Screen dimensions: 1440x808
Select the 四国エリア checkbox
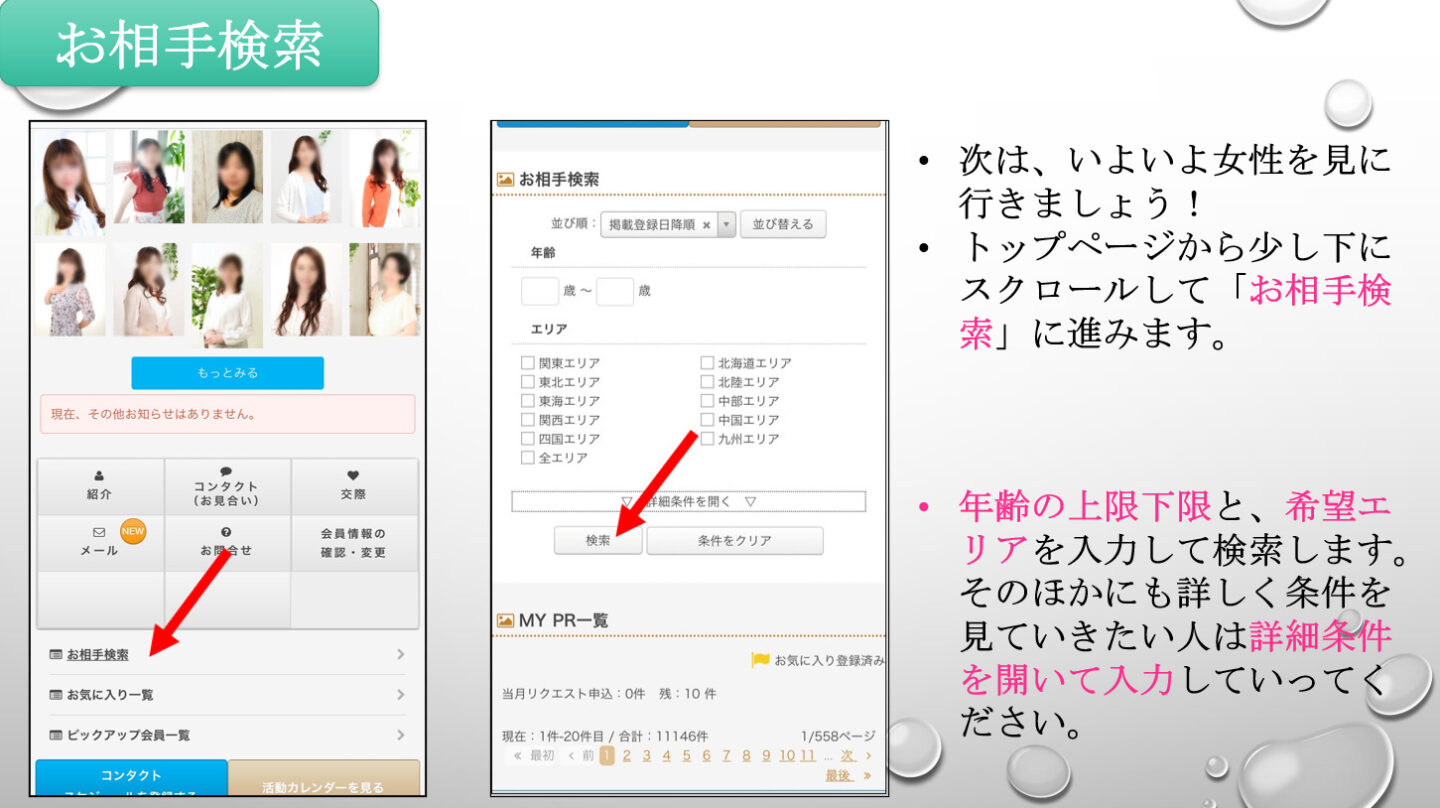528,439
